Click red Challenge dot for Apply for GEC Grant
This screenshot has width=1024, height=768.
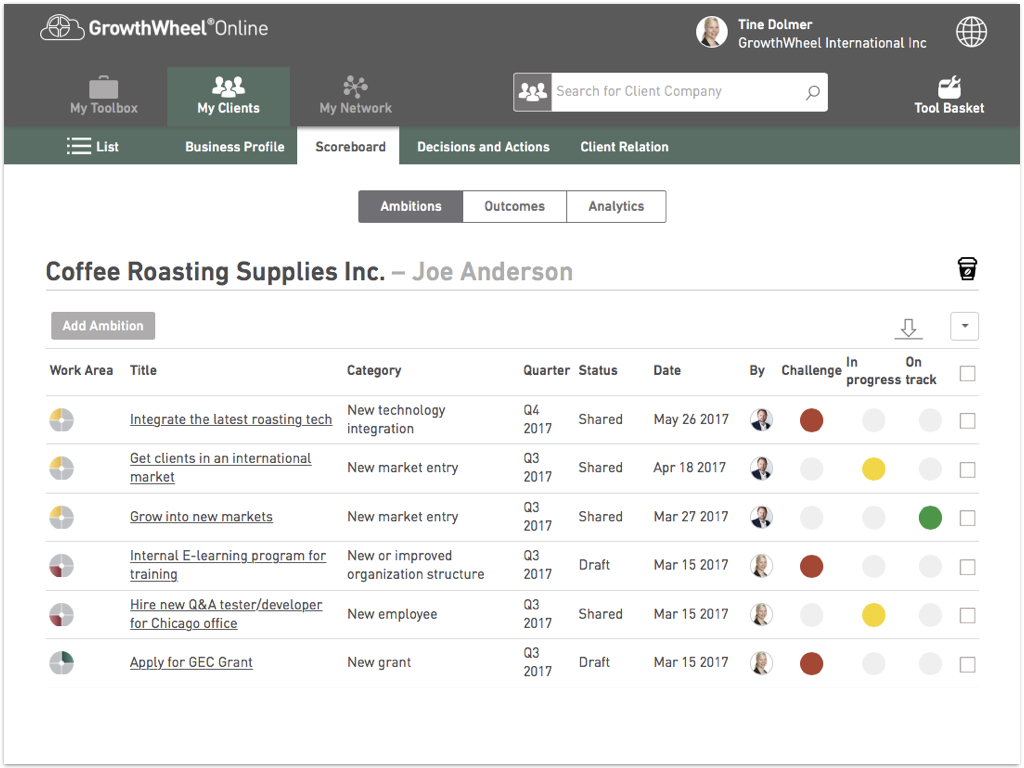tap(811, 664)
